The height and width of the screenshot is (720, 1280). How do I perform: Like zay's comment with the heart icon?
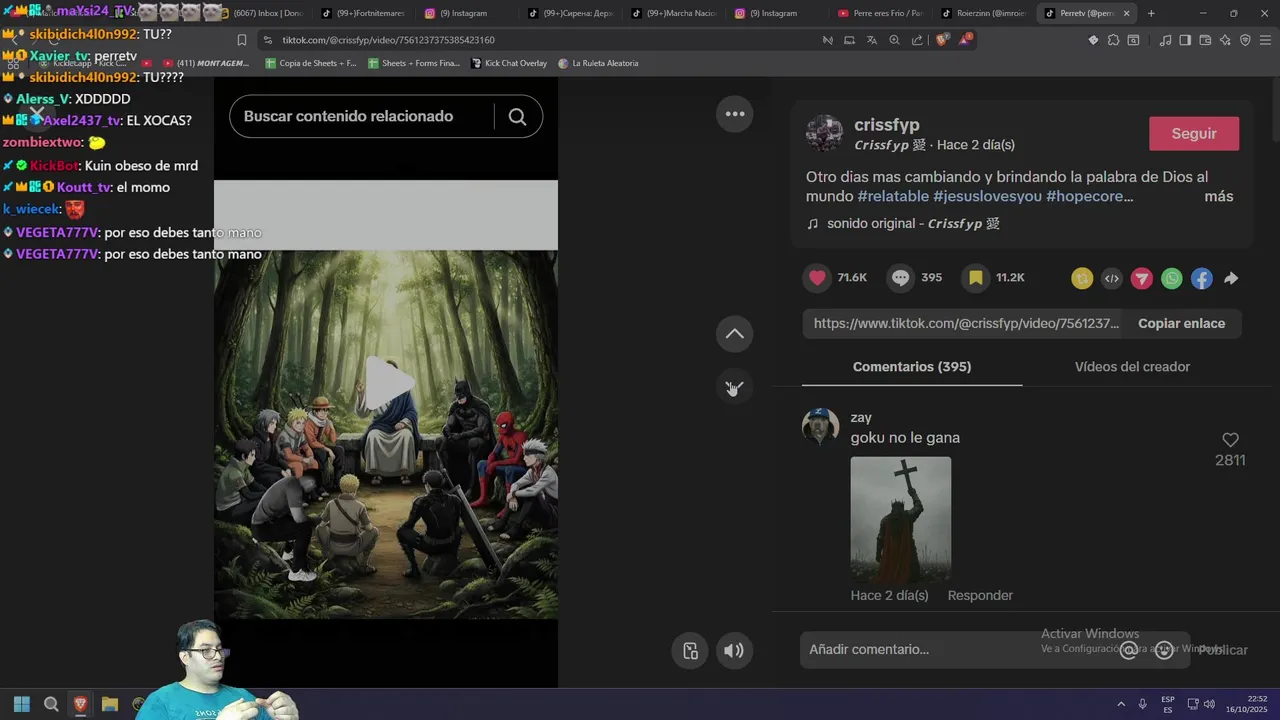click(1231, 440)
